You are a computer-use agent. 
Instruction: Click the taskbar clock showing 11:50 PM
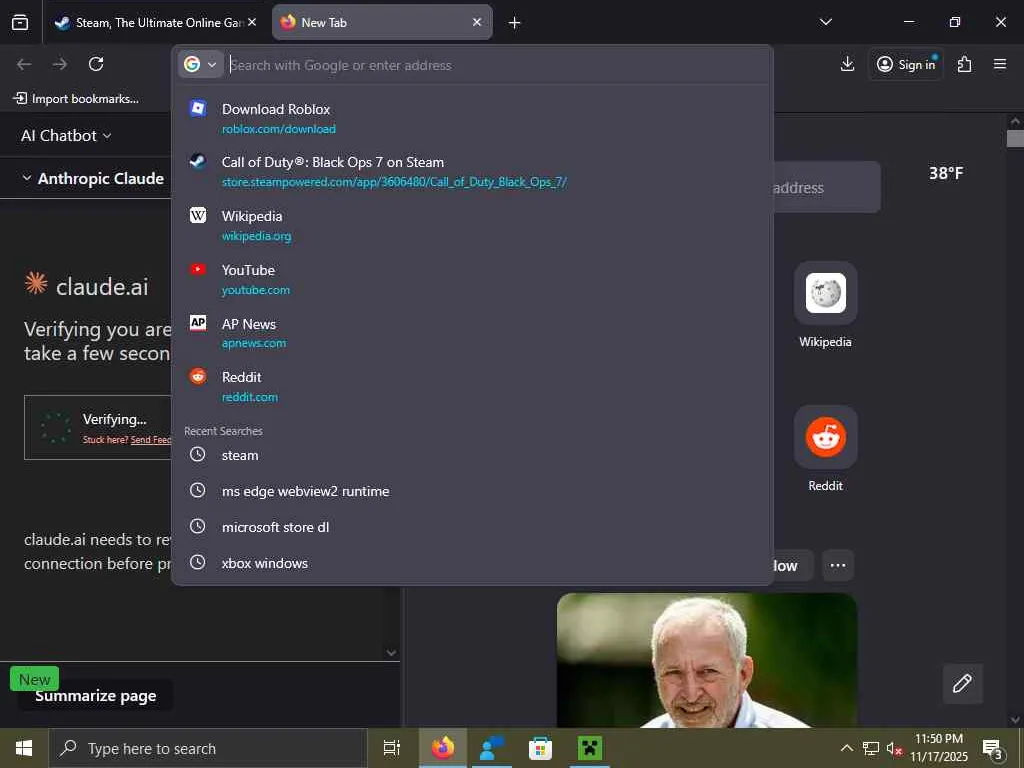(x=939, y=748)
